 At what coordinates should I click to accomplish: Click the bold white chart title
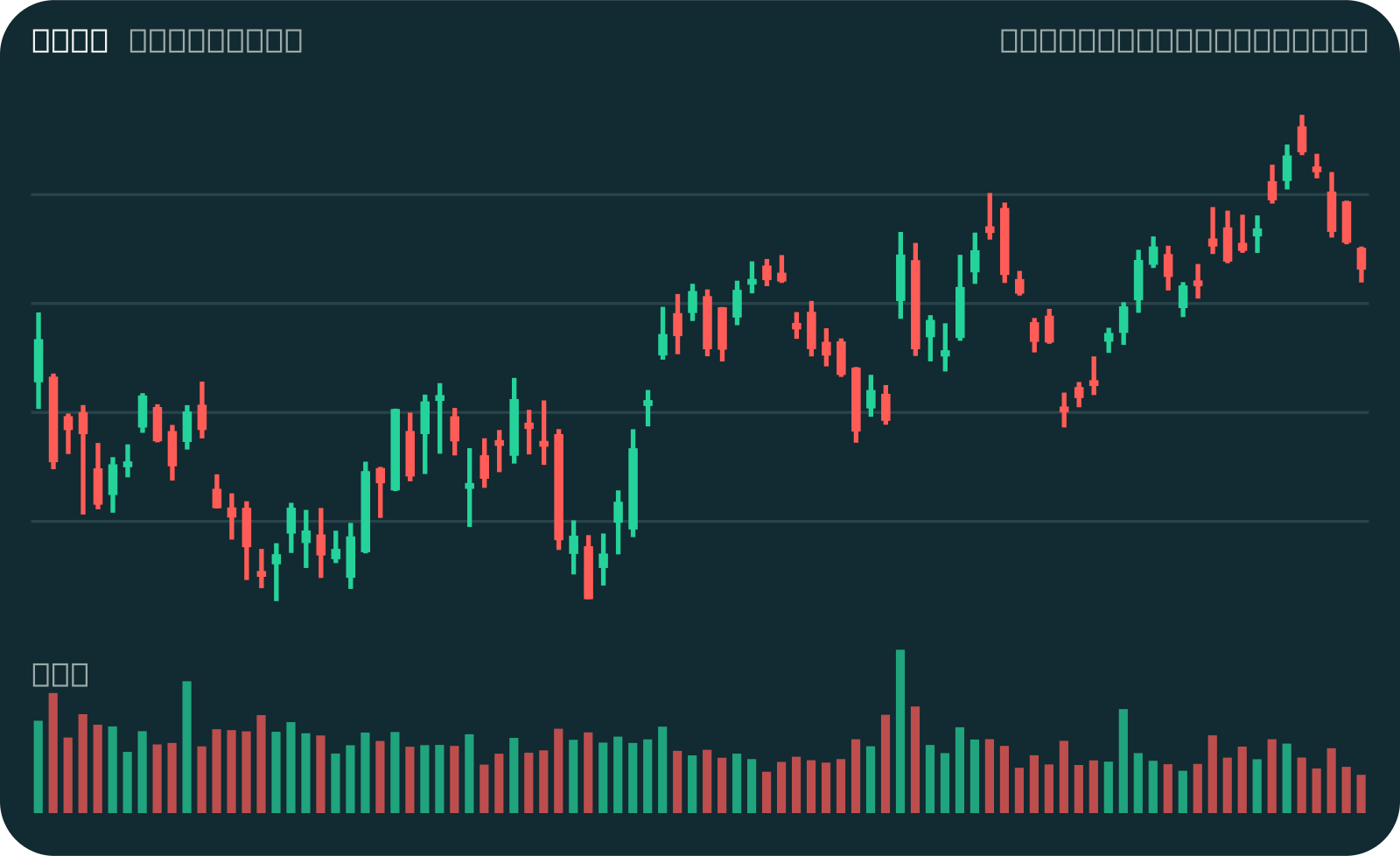pyautogui.click(x=70, y=40)
